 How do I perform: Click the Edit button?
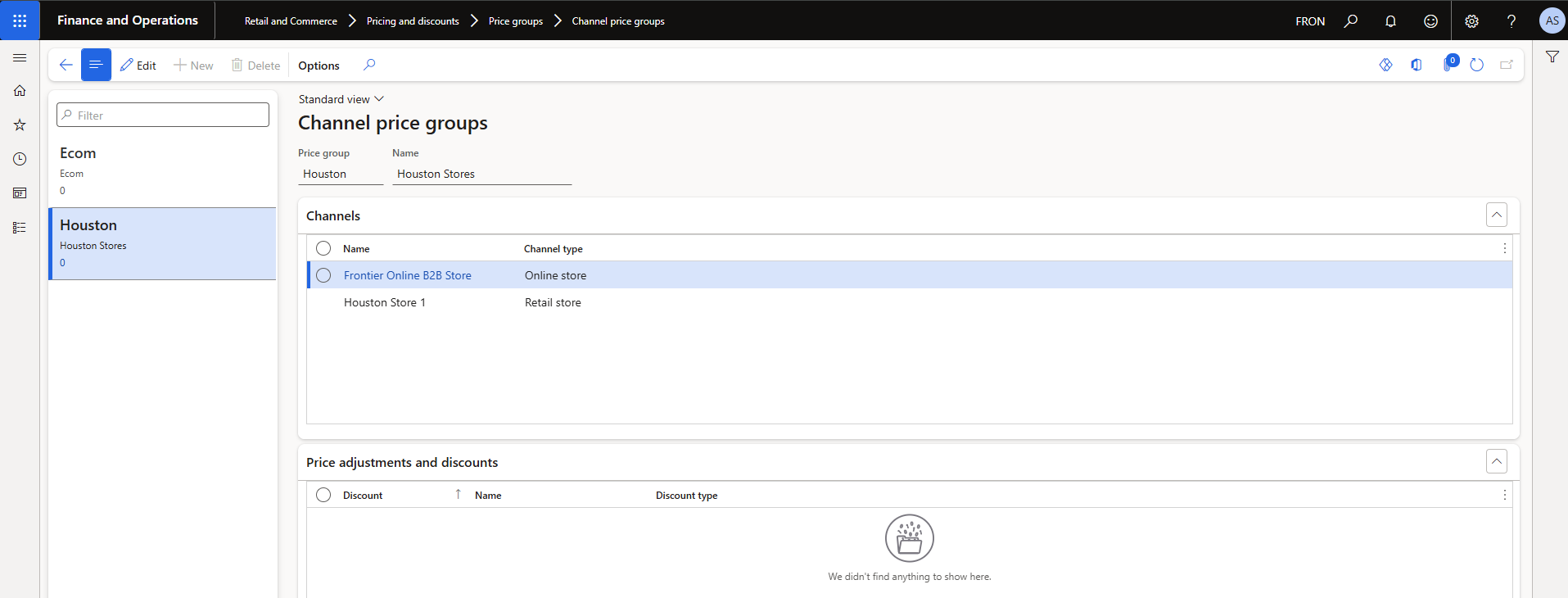click(138, 66)
